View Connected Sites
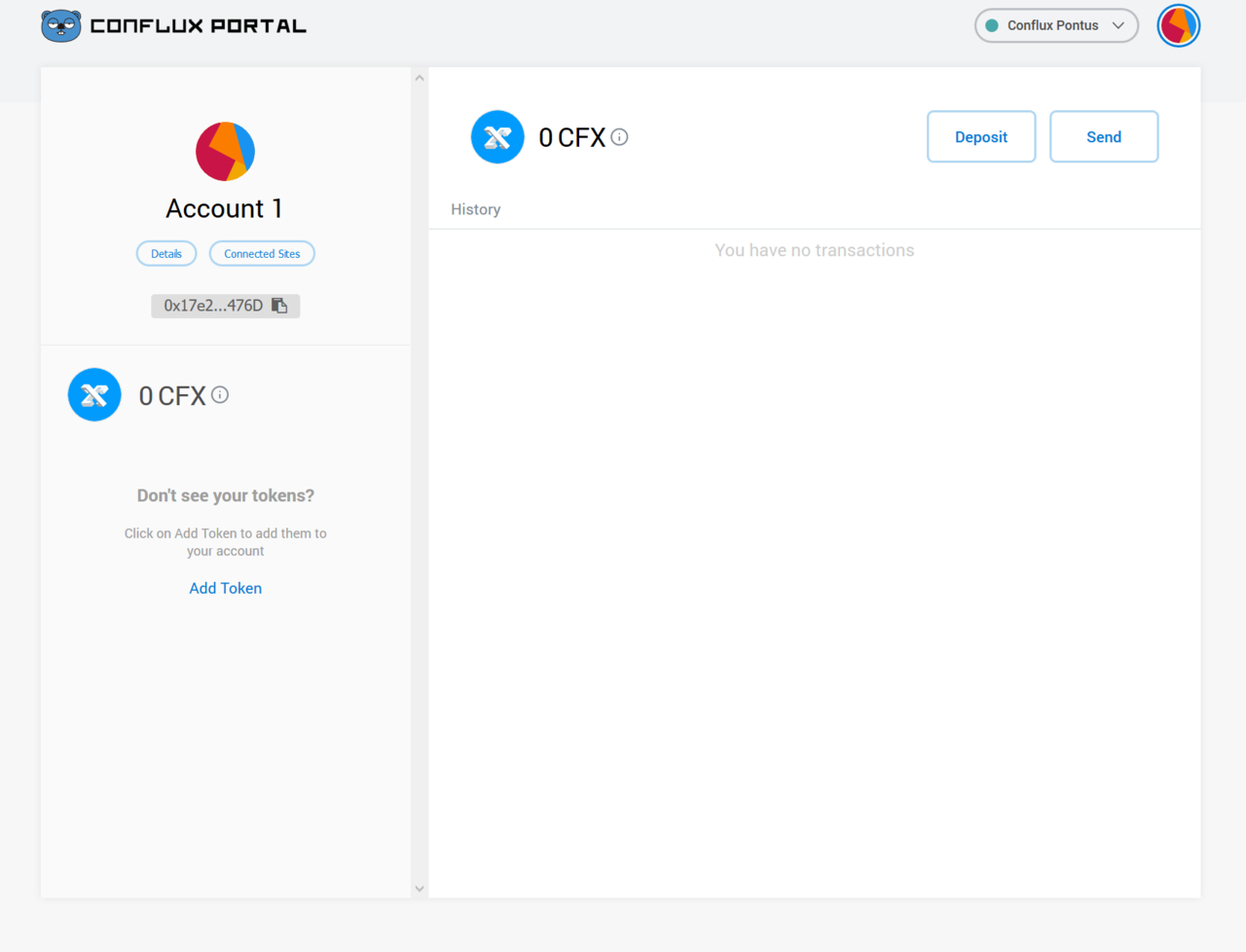 (x=262, y=254)
